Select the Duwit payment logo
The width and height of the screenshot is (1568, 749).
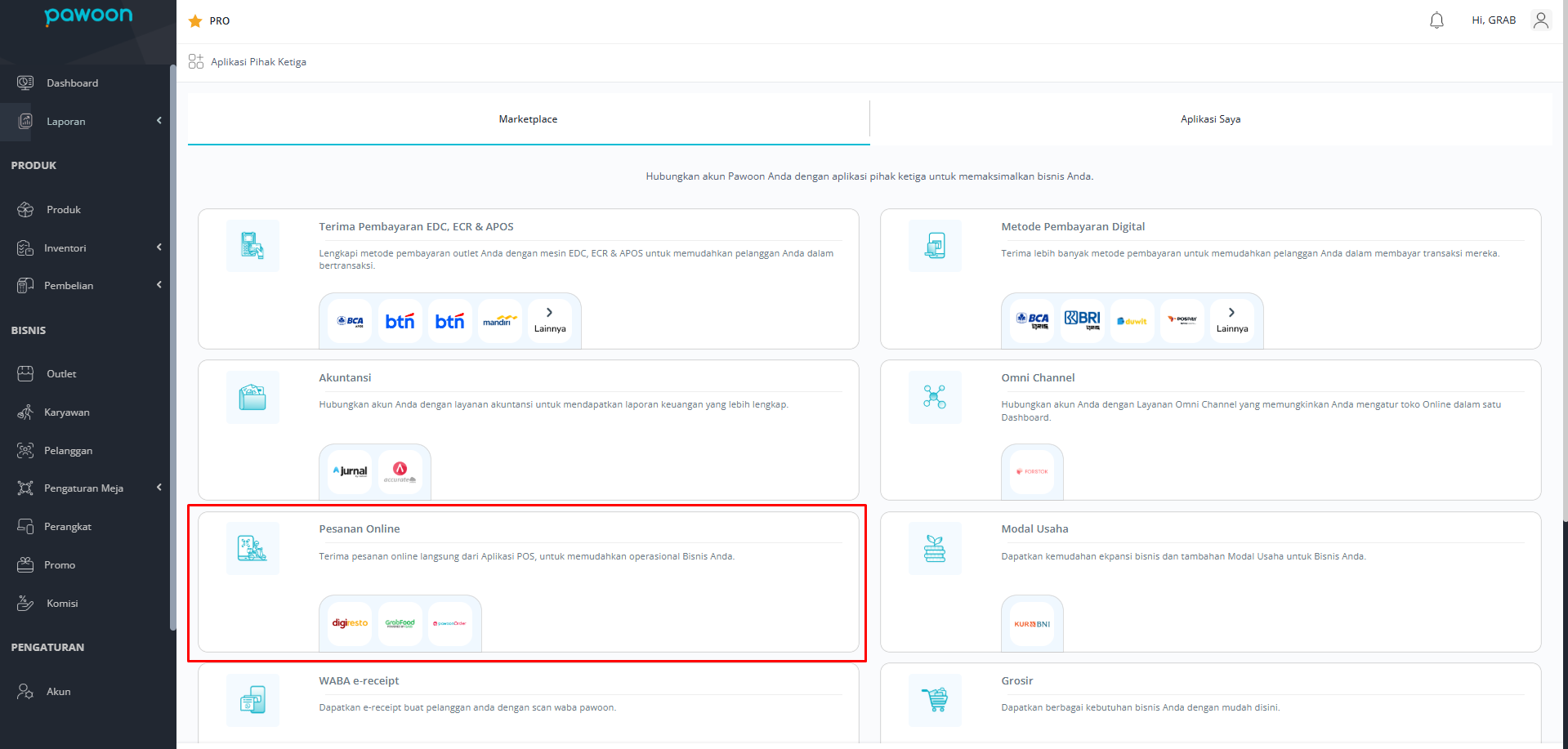[1132, 321]
